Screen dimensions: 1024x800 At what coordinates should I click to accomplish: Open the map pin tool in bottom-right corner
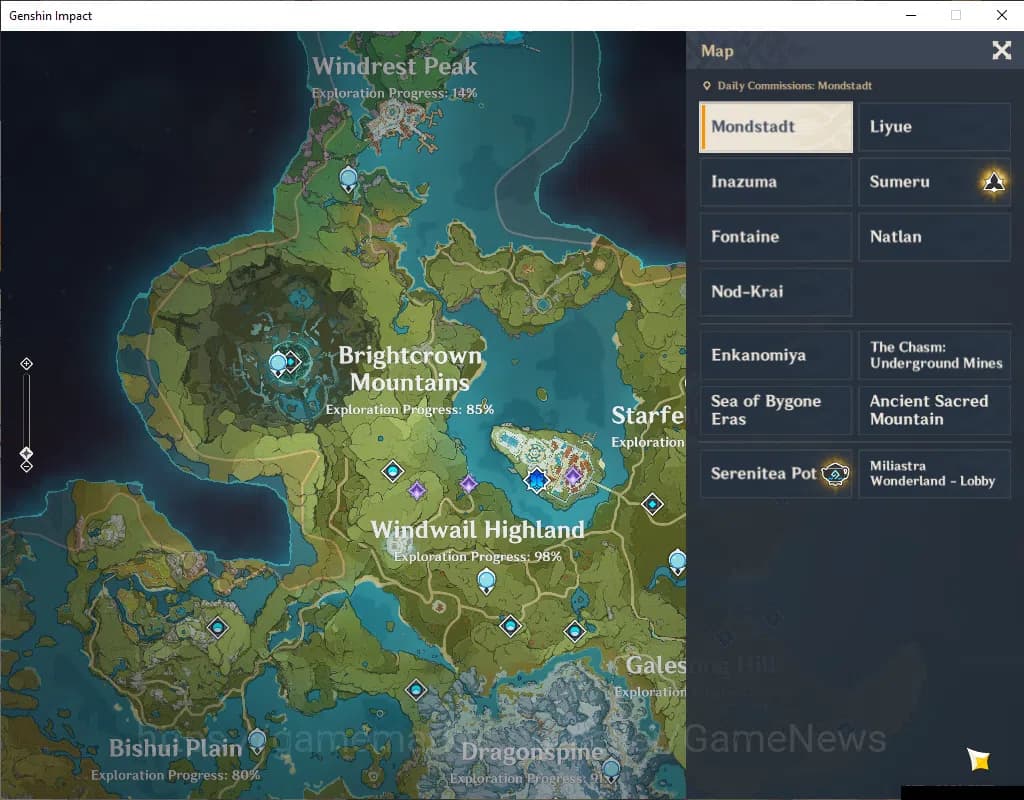coord(978,759)
